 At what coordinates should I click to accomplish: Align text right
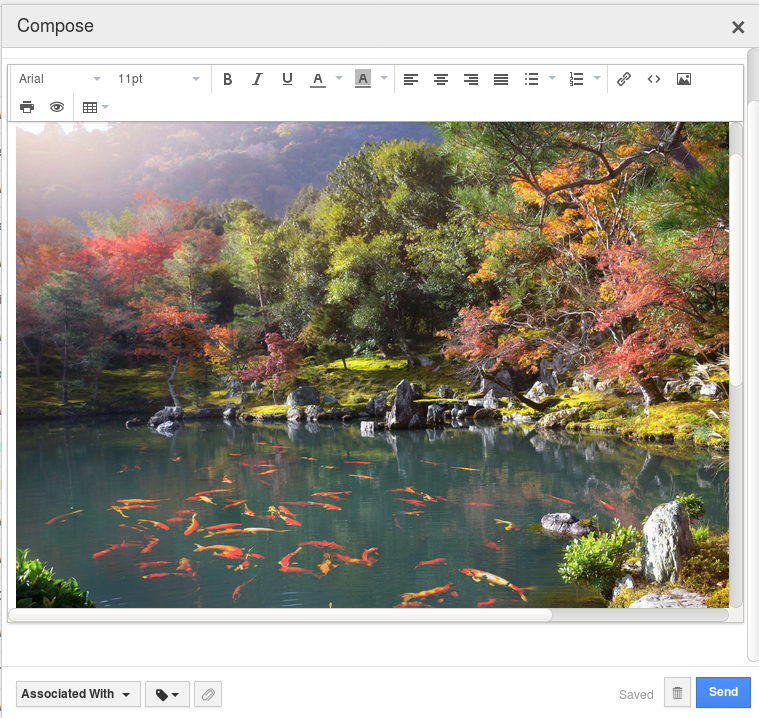point(471,79)
